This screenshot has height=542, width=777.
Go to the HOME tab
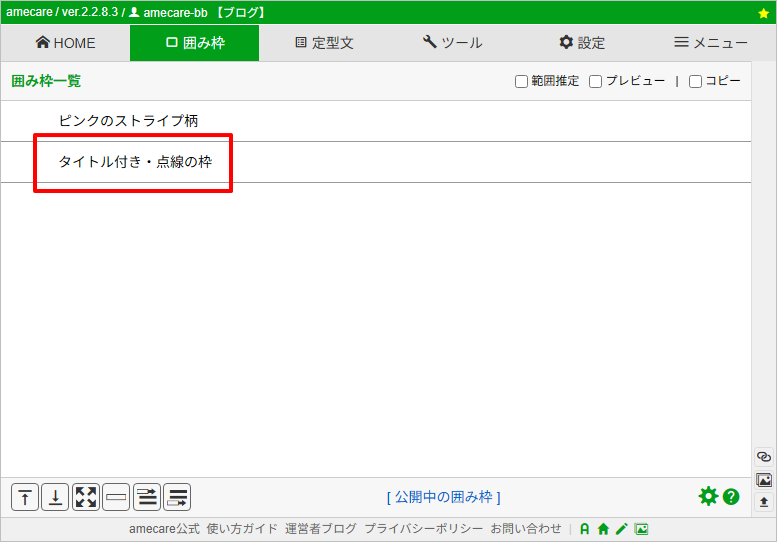point(65,43)
